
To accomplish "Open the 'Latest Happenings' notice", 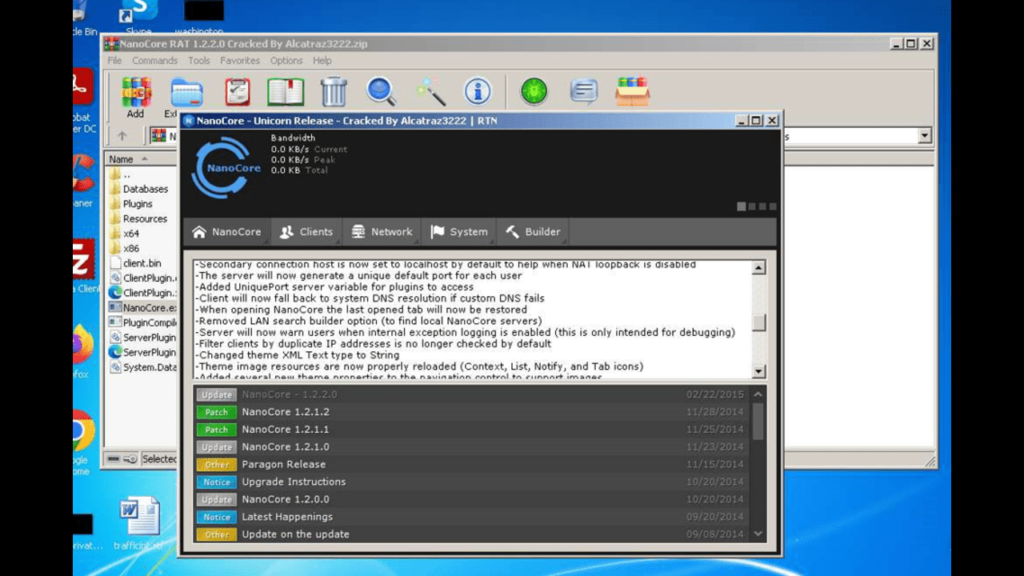I will tap(472, 517).
